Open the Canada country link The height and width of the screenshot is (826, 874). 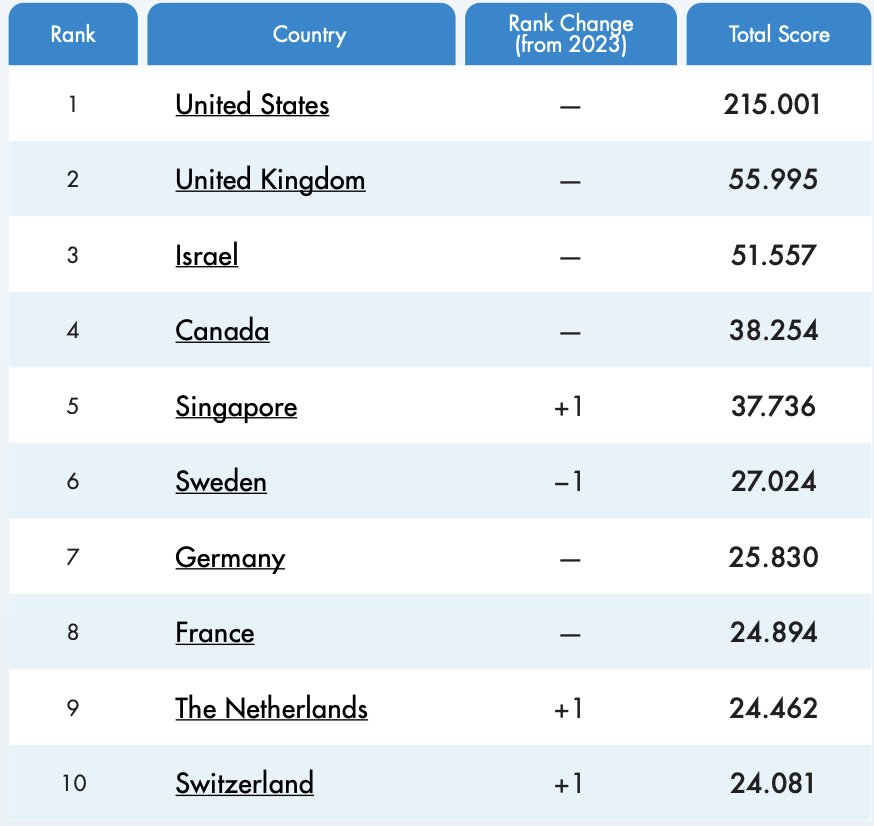[x=222, y=331]
